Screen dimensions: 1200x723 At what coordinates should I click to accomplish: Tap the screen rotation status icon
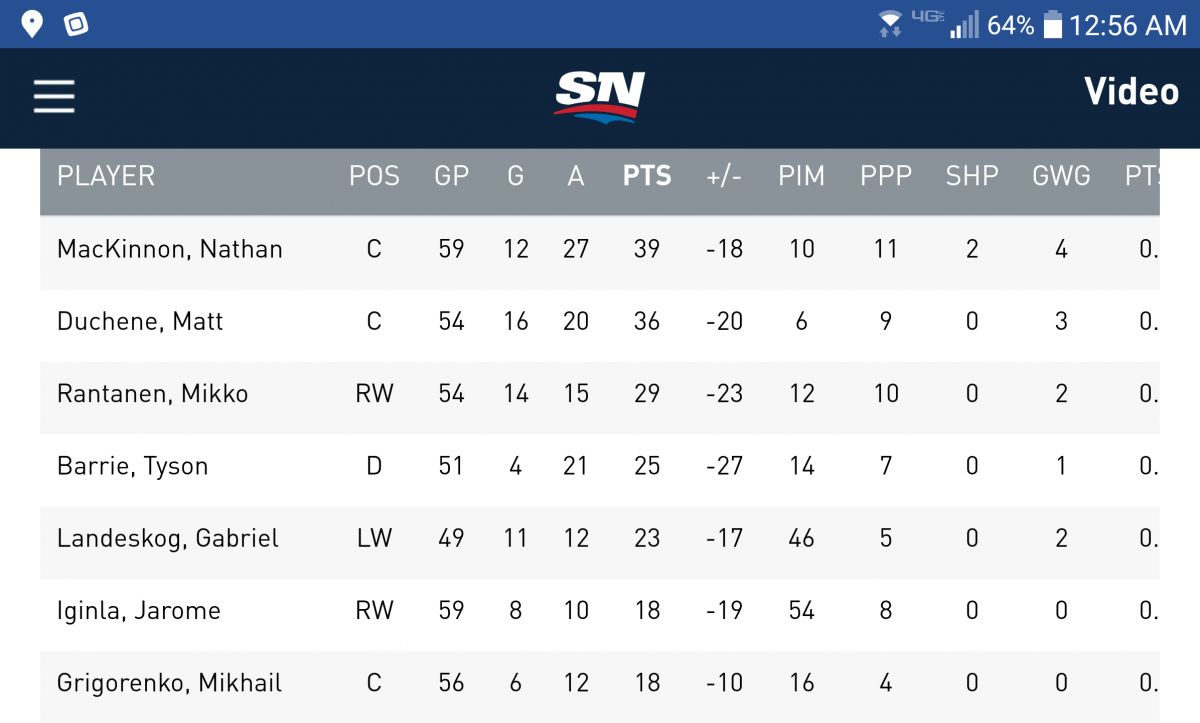77,24
